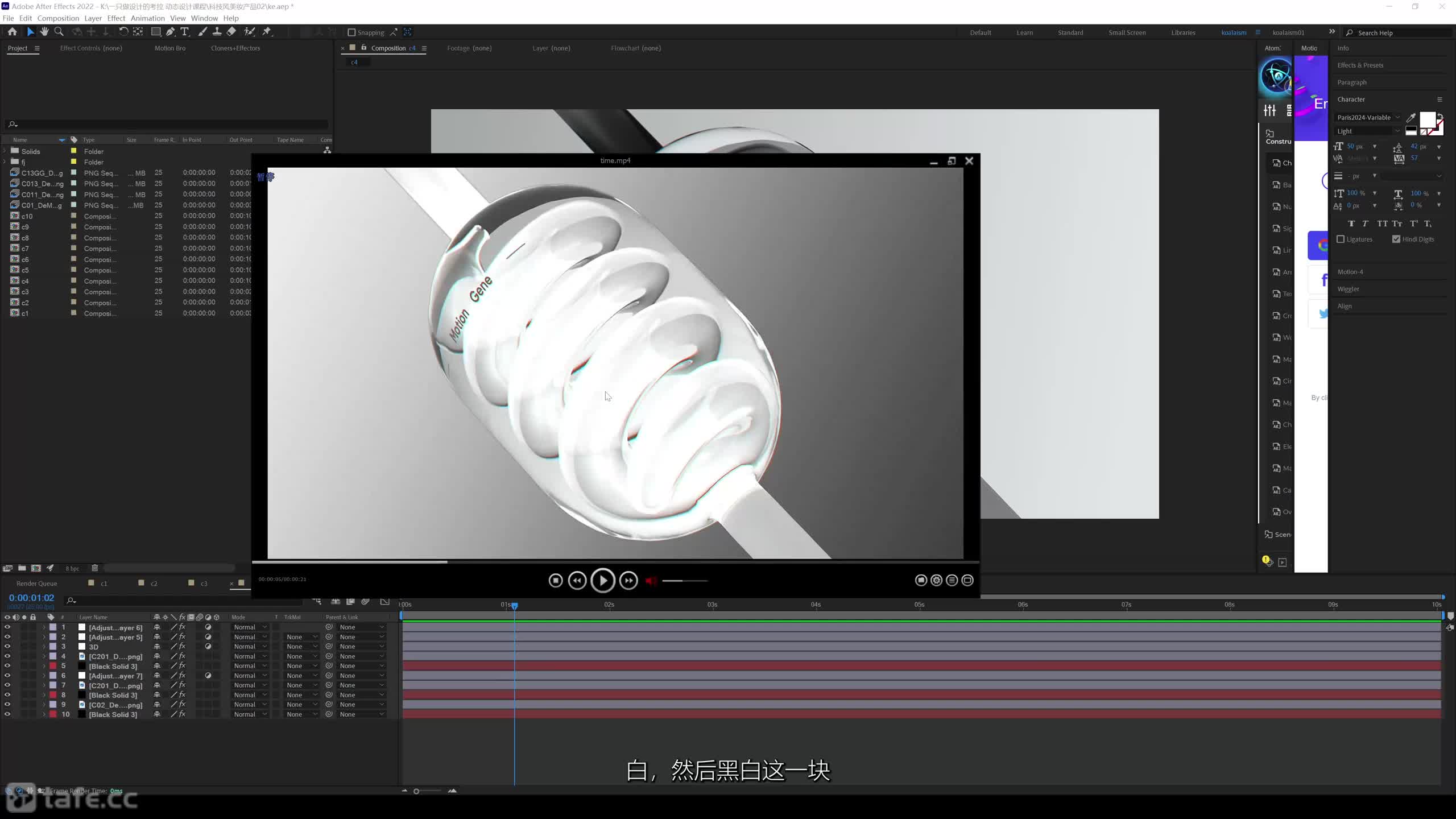Hide layer 5 Black Solid 3
The height and width of the screenshot is (819, 1456).
7,666
